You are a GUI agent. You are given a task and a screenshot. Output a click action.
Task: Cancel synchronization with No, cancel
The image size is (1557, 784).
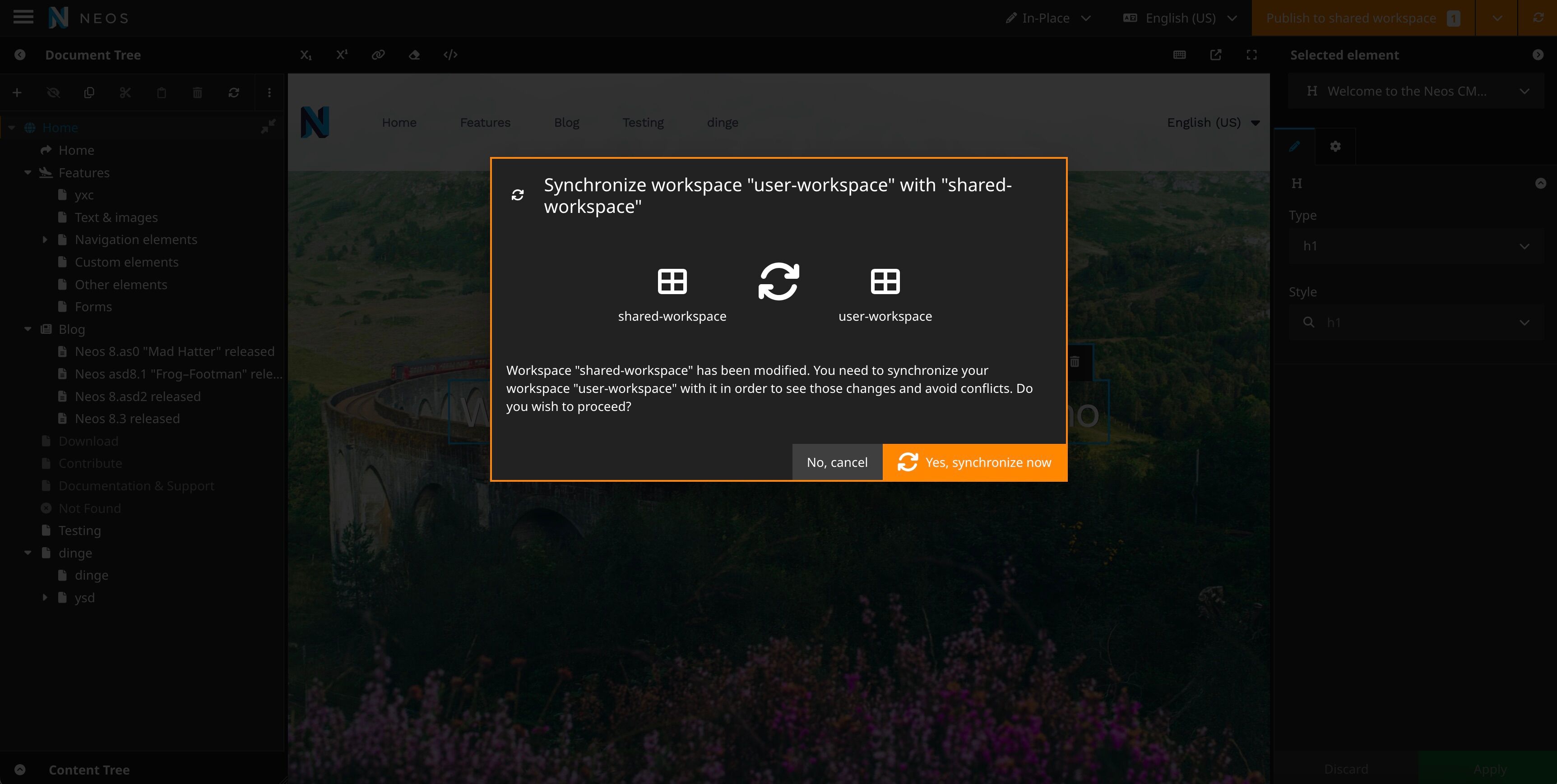tap(837, 462)
